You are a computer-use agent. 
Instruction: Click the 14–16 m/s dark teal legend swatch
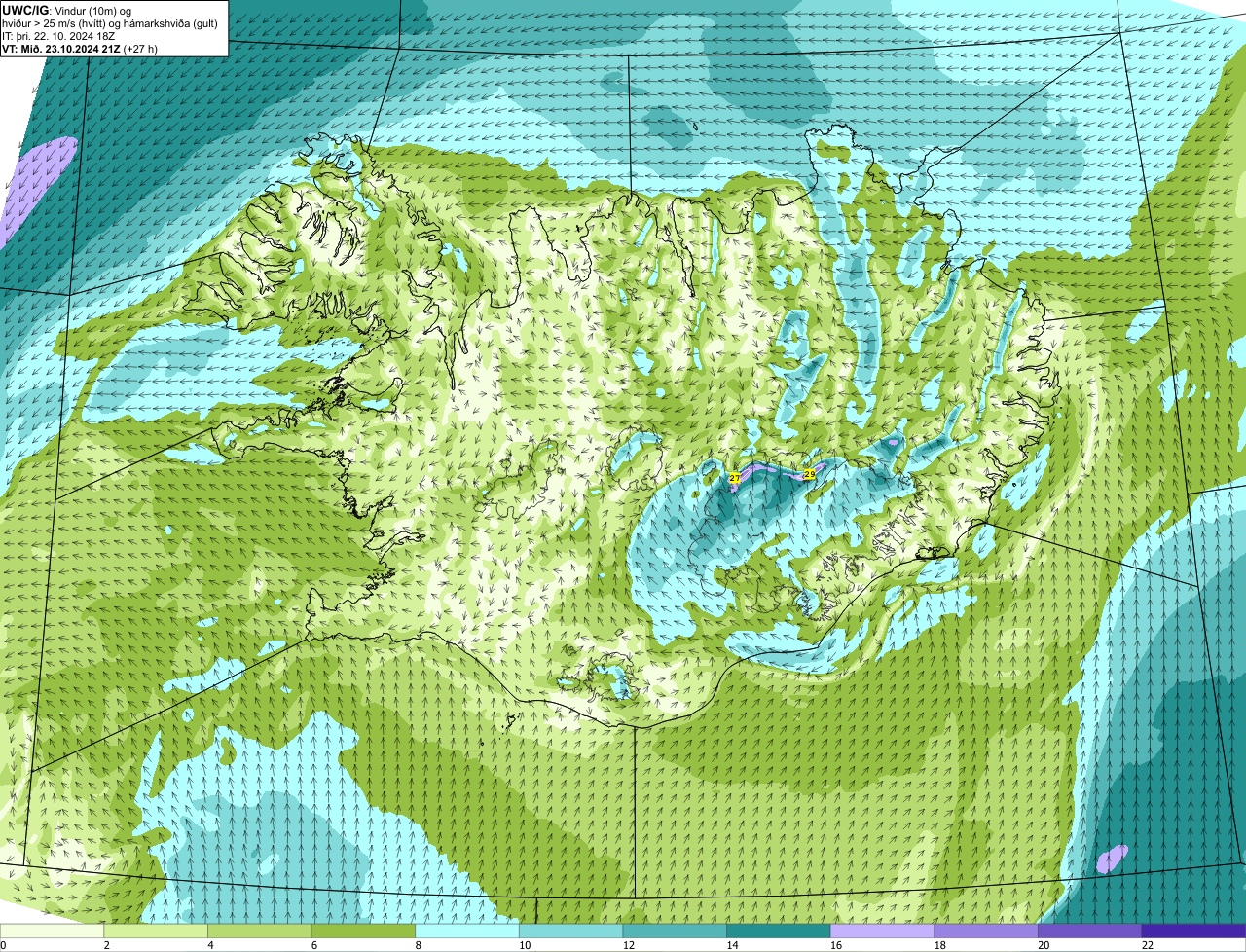pyautogui.click(x=779, y=931)
